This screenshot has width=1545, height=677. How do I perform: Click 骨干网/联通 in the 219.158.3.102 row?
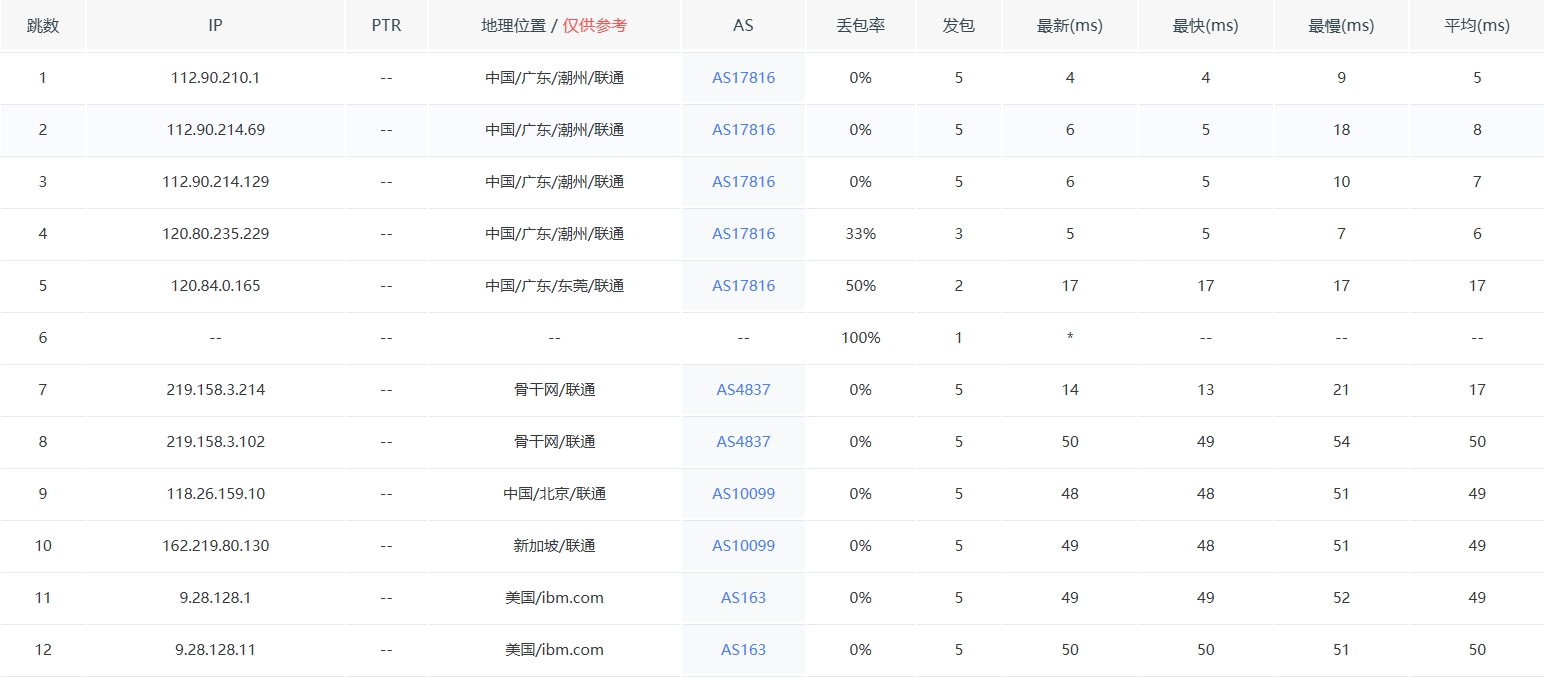pos(554,441)
